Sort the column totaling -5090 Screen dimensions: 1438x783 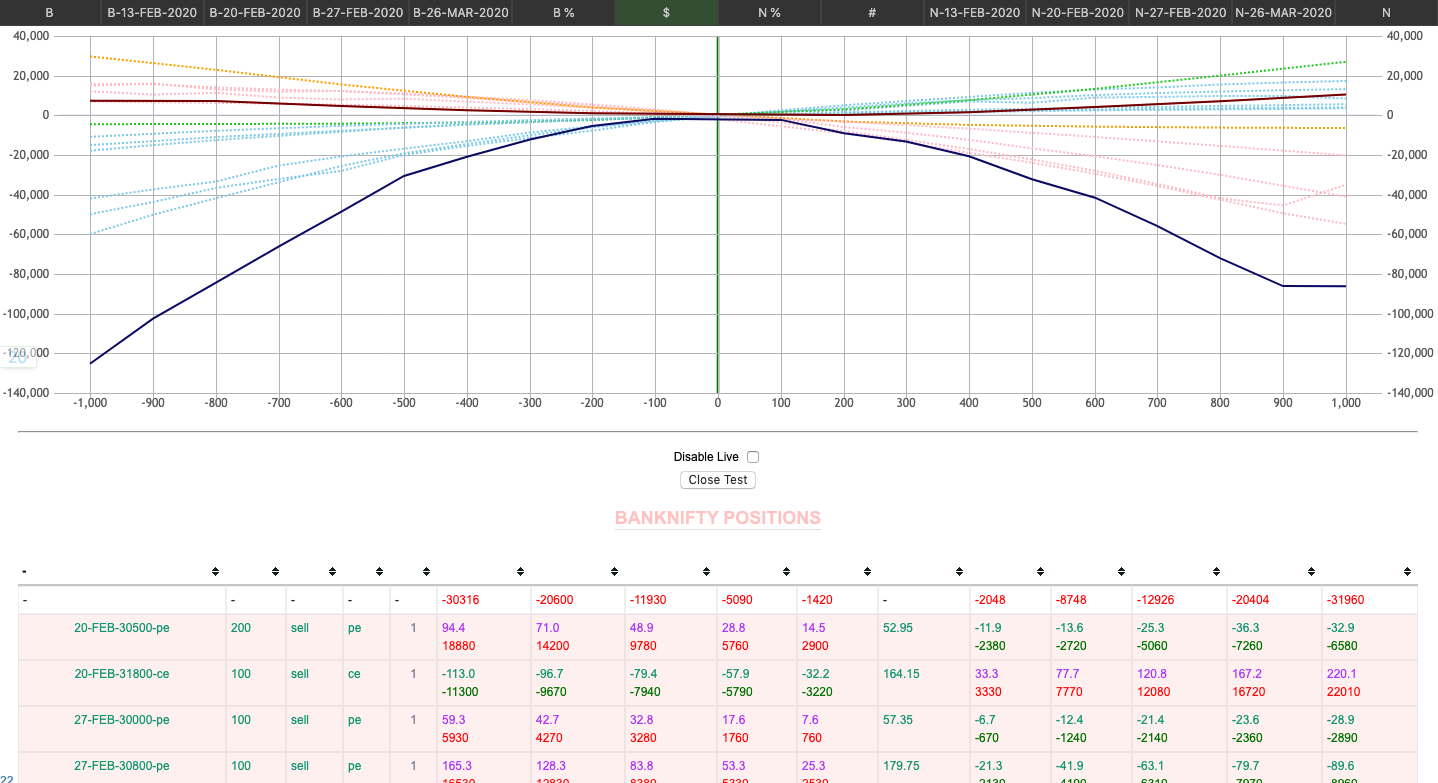pos(786,572)
